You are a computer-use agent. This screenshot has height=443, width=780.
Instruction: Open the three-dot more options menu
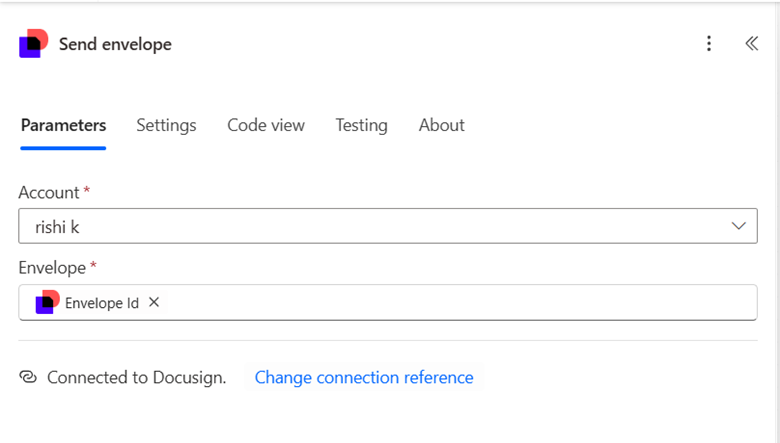(x=709, y=43)
